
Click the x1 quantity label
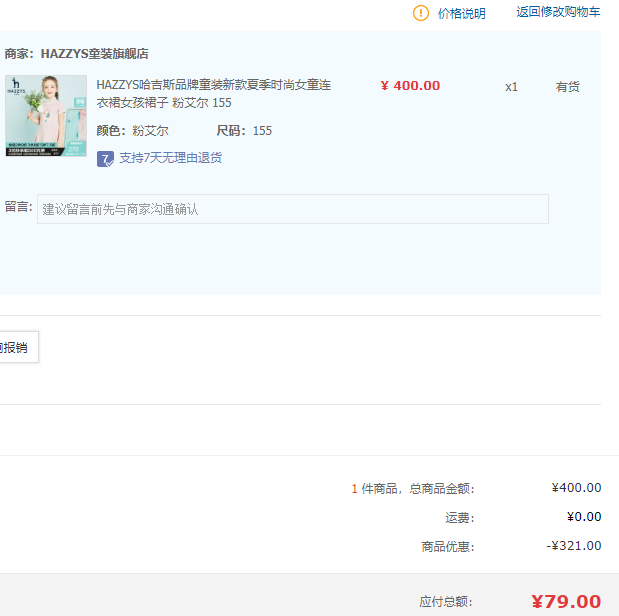pyautogui.click(x=511, y=87)
